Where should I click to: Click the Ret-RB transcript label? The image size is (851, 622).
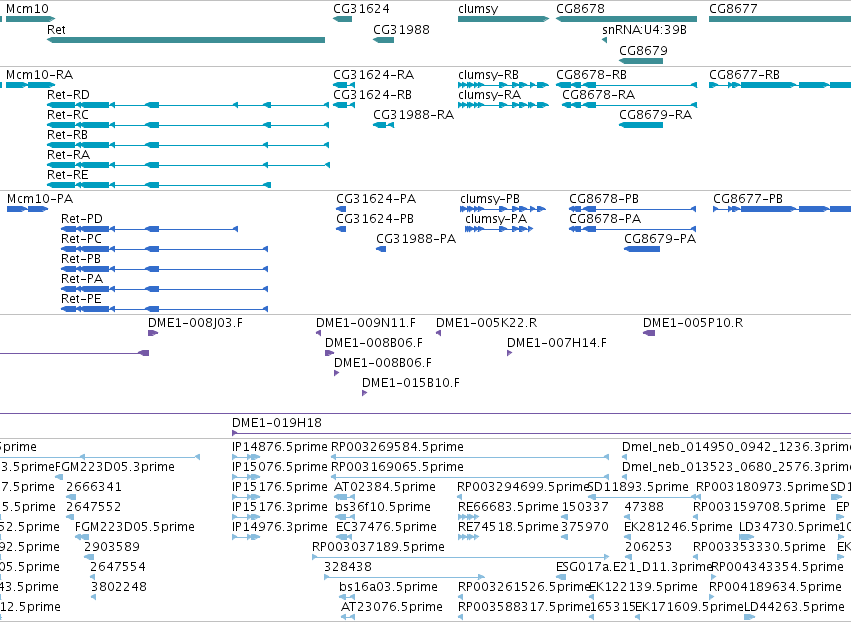67,135
